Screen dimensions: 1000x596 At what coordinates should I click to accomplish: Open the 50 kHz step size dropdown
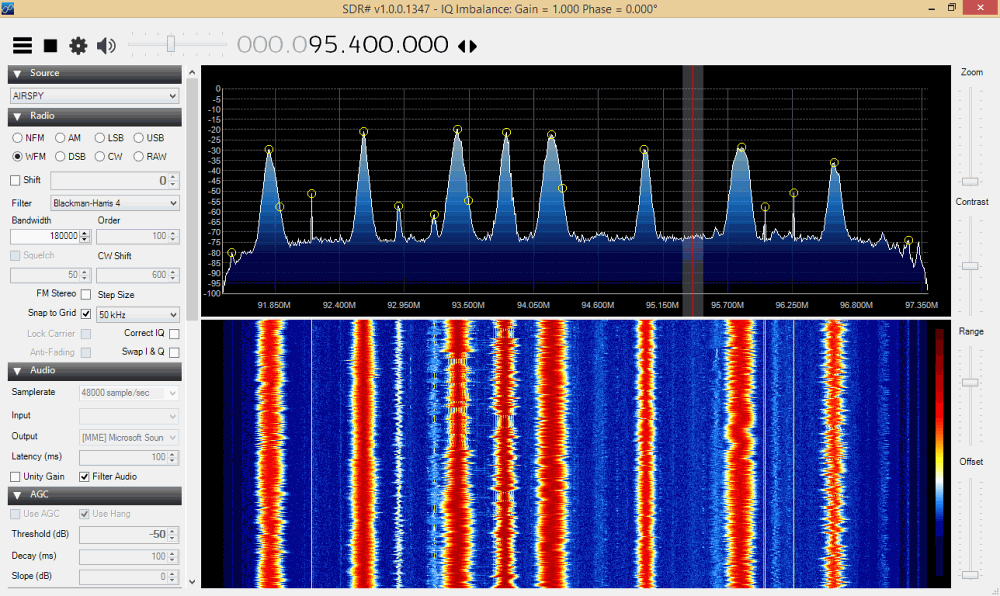pos(137,314)
